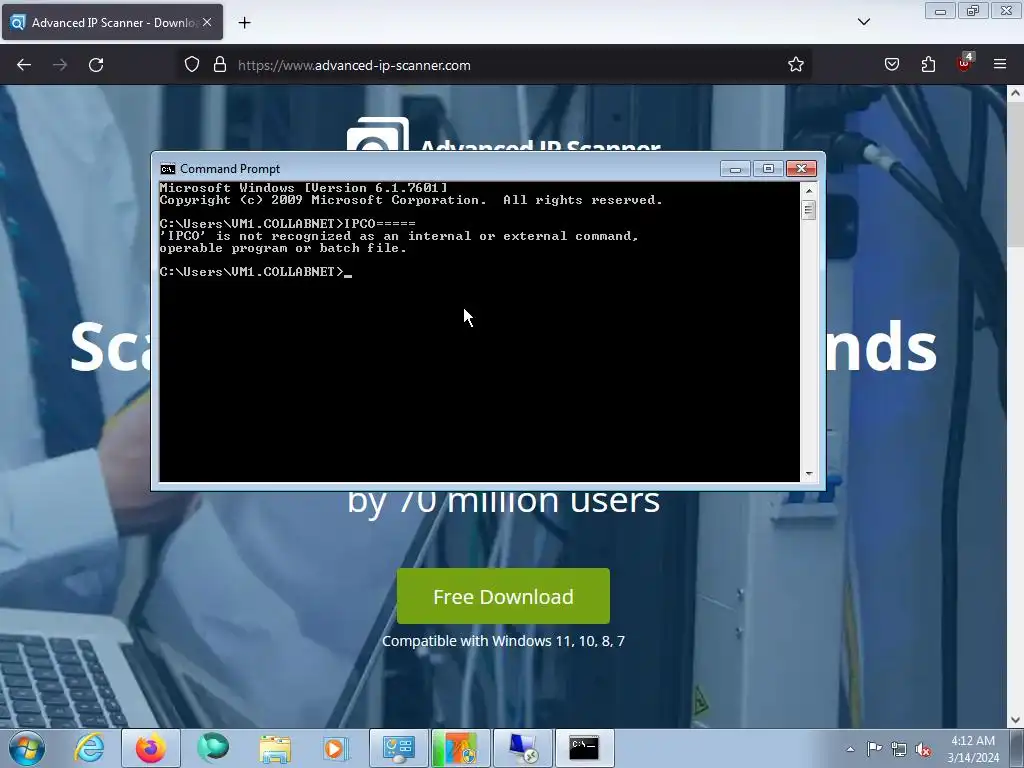Click the site security padlock icon

coord(220,65)
